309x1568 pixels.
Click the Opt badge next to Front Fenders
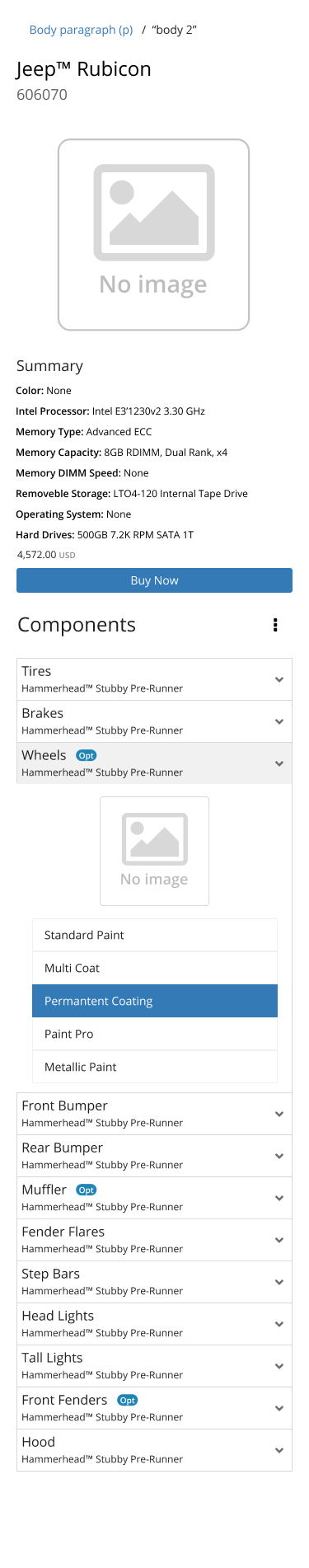click(x=127, y=1400)
